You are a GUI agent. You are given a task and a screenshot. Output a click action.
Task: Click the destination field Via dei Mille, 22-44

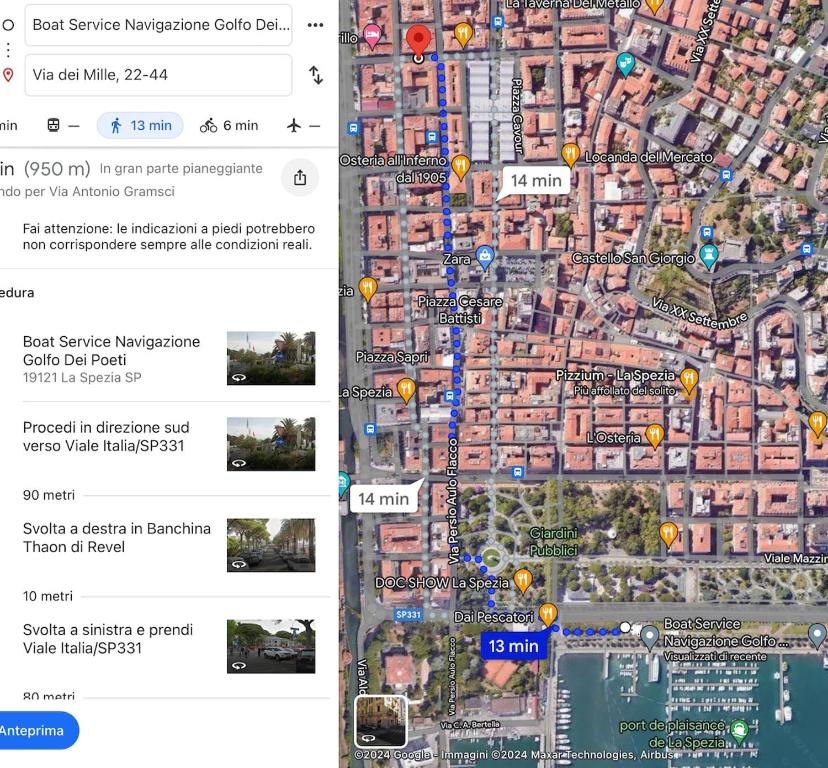tap(158, 75)
